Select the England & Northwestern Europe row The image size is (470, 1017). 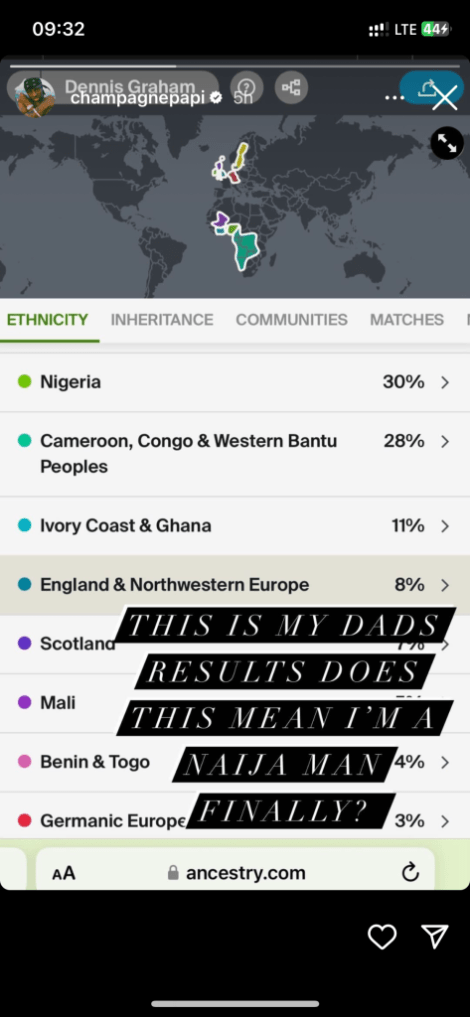click(235, 585)
